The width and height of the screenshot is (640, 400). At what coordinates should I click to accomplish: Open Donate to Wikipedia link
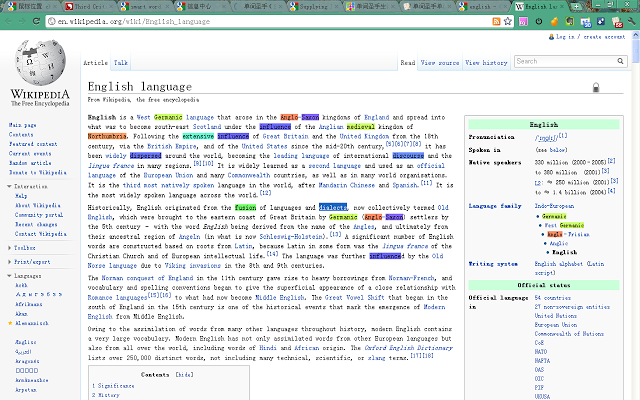(x=38, y=172)
